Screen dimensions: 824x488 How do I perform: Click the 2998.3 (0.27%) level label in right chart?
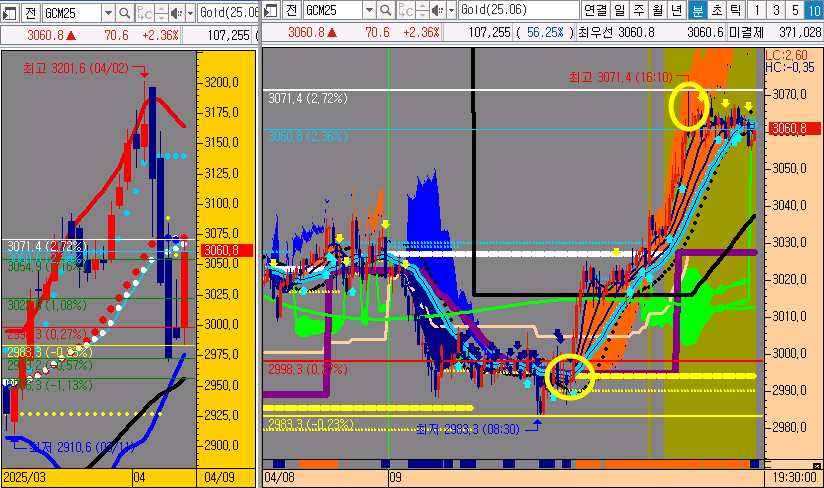click(308, 369)
